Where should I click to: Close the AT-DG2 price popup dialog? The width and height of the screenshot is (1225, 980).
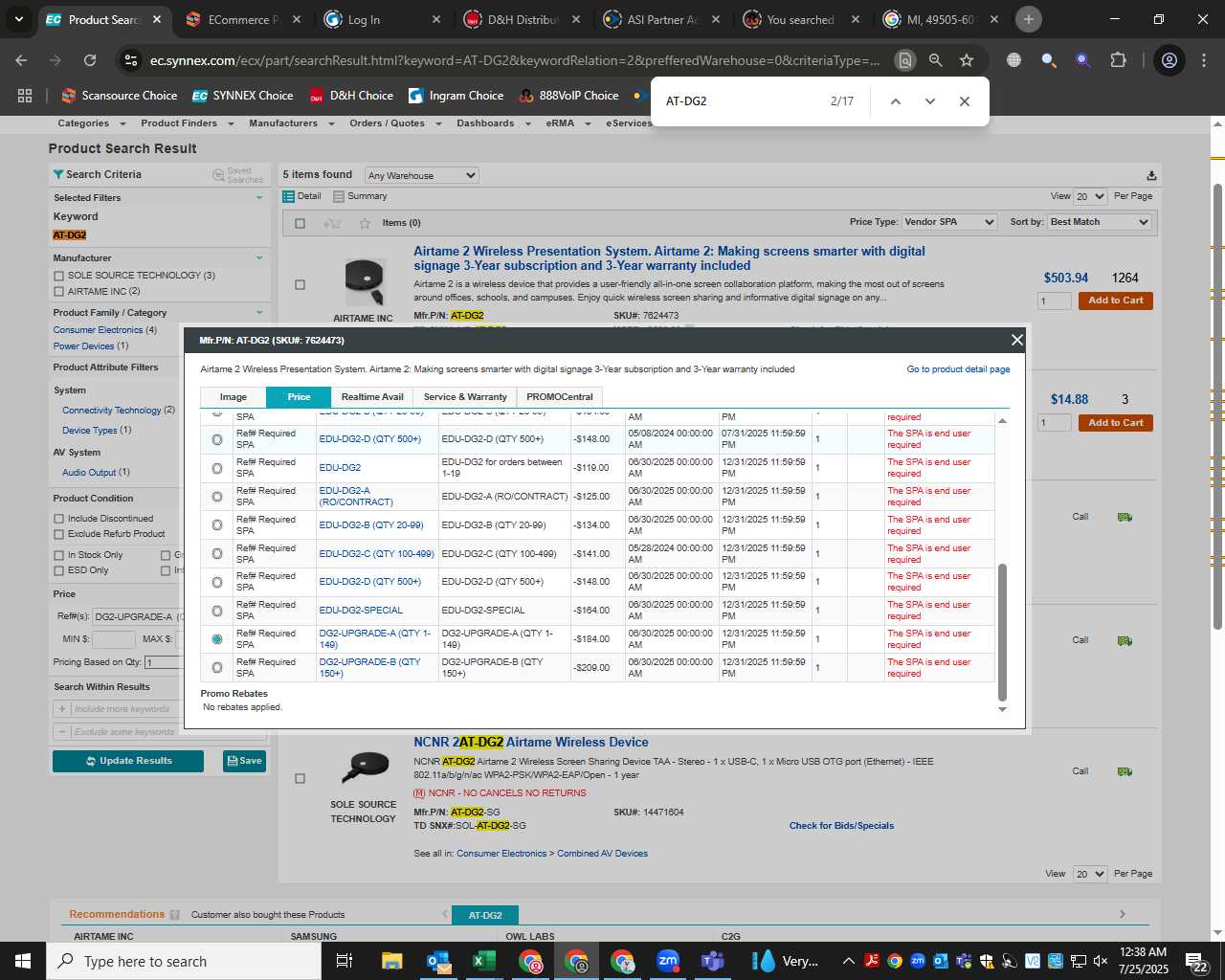pyautogui.click(x=1016, y=340)
